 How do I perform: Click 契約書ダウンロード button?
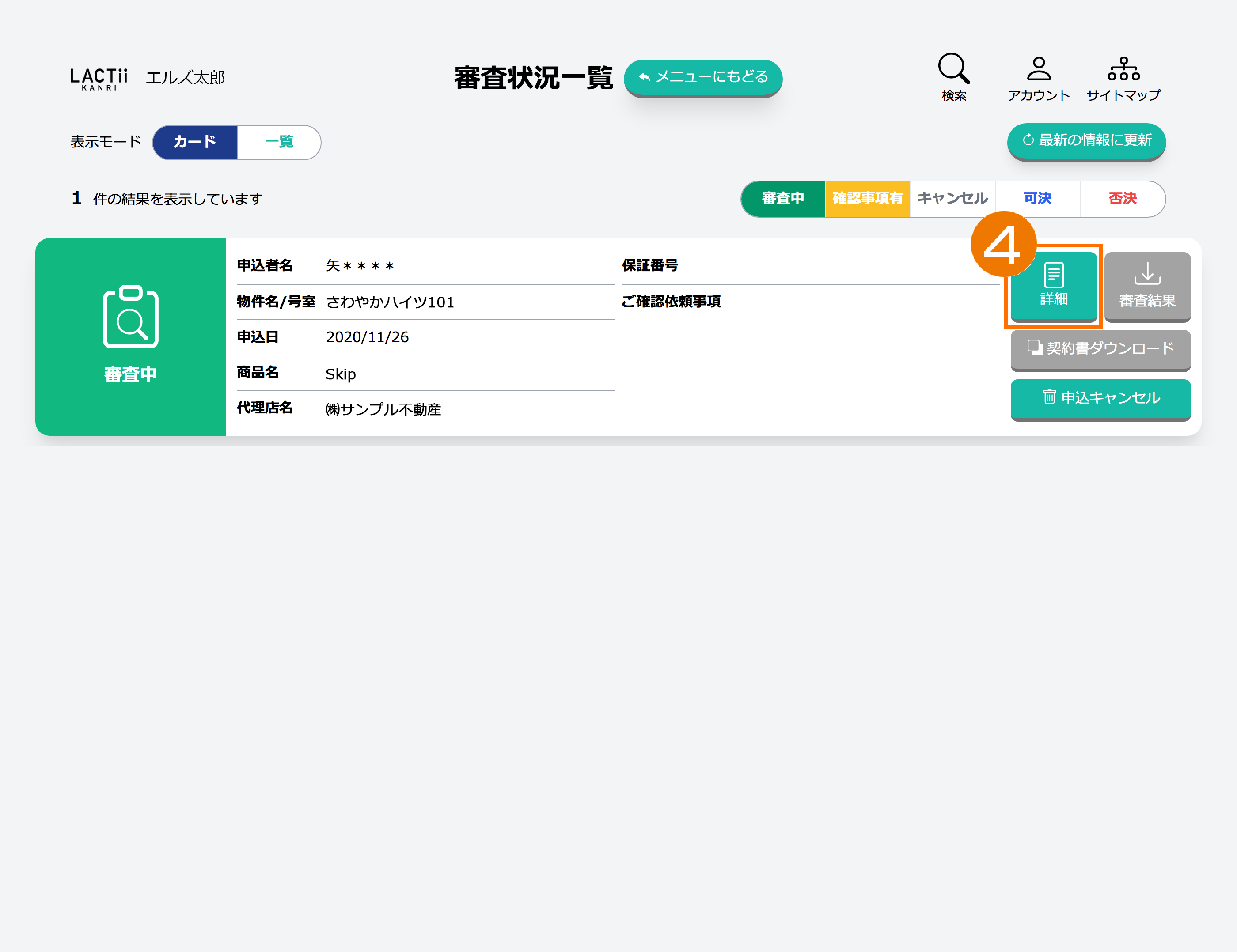[1100, 349]
